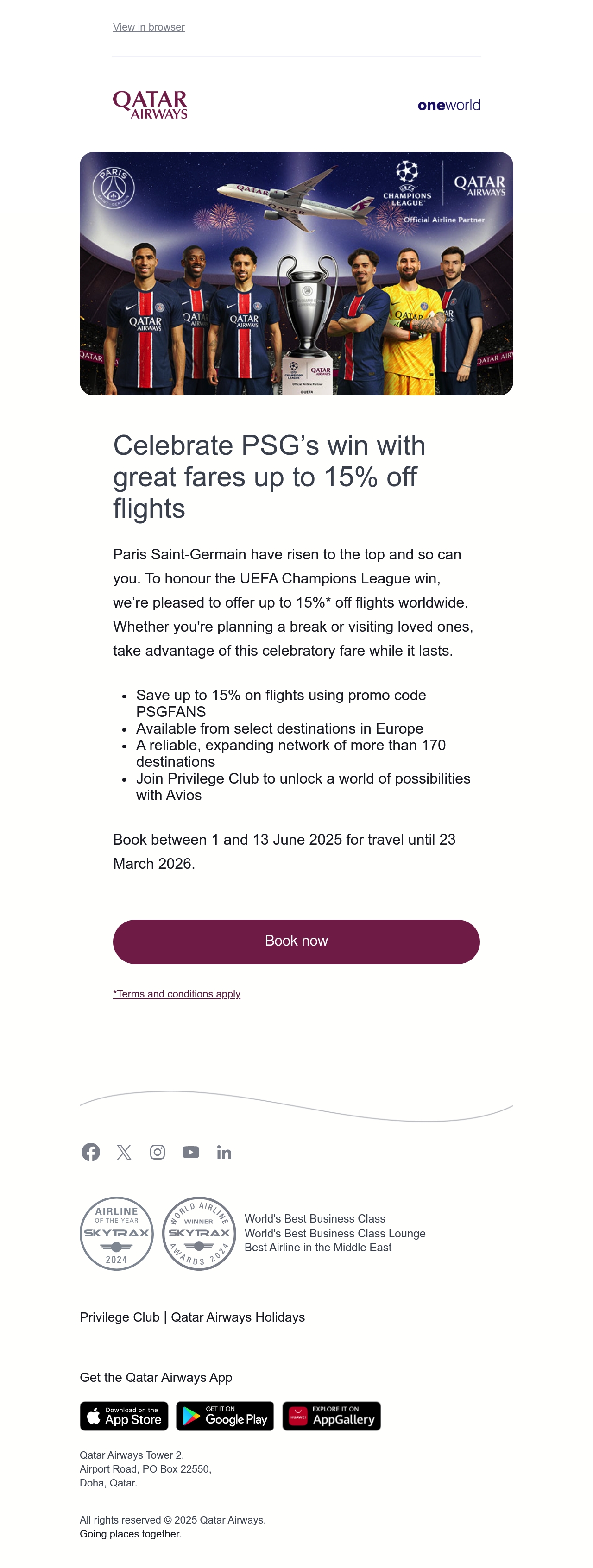Click the World Airline Awards 2024 badge
Viewport: 593px width, 1568px height.
[199, 1233]
